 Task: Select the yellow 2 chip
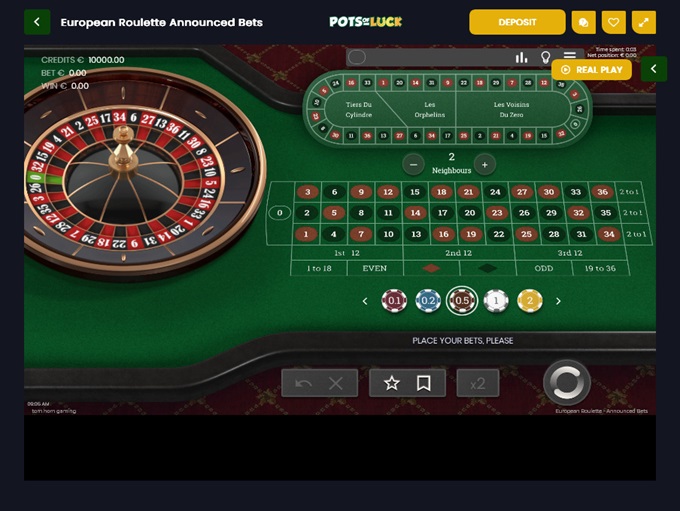530,301
